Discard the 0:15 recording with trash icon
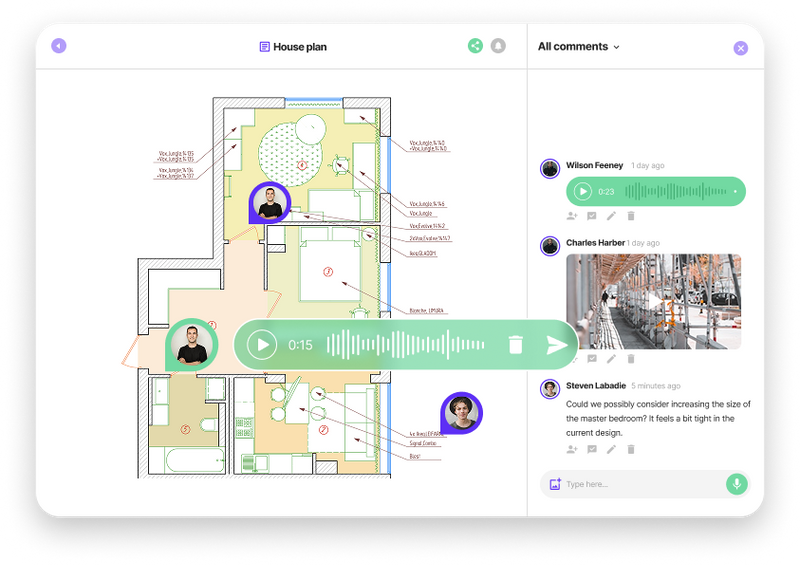The height and width of the screenshot is (565, 800). (x=516, y=345)
